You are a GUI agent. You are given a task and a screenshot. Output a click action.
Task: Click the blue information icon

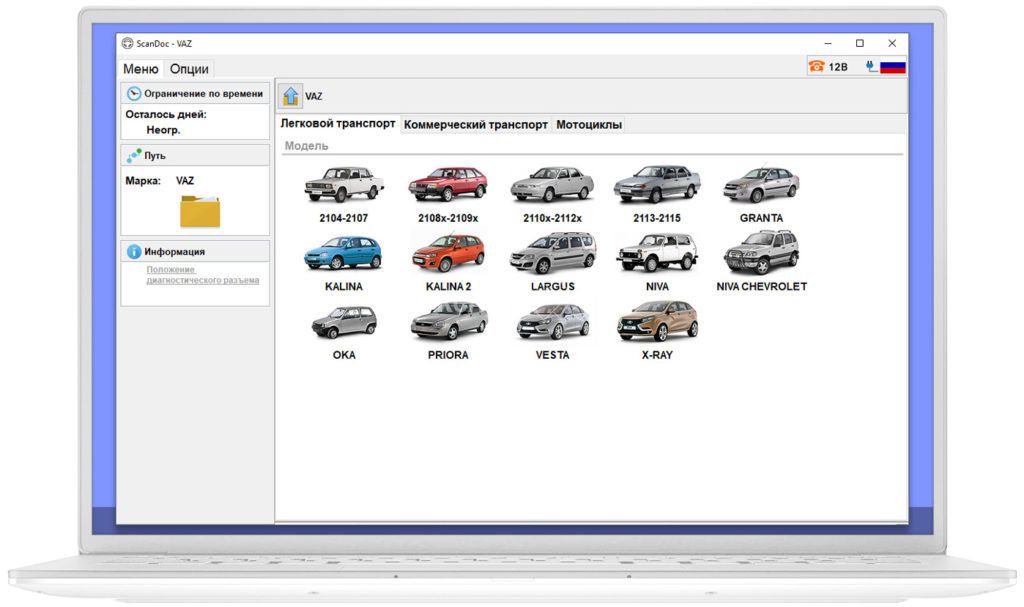click(x=134, y=252)
